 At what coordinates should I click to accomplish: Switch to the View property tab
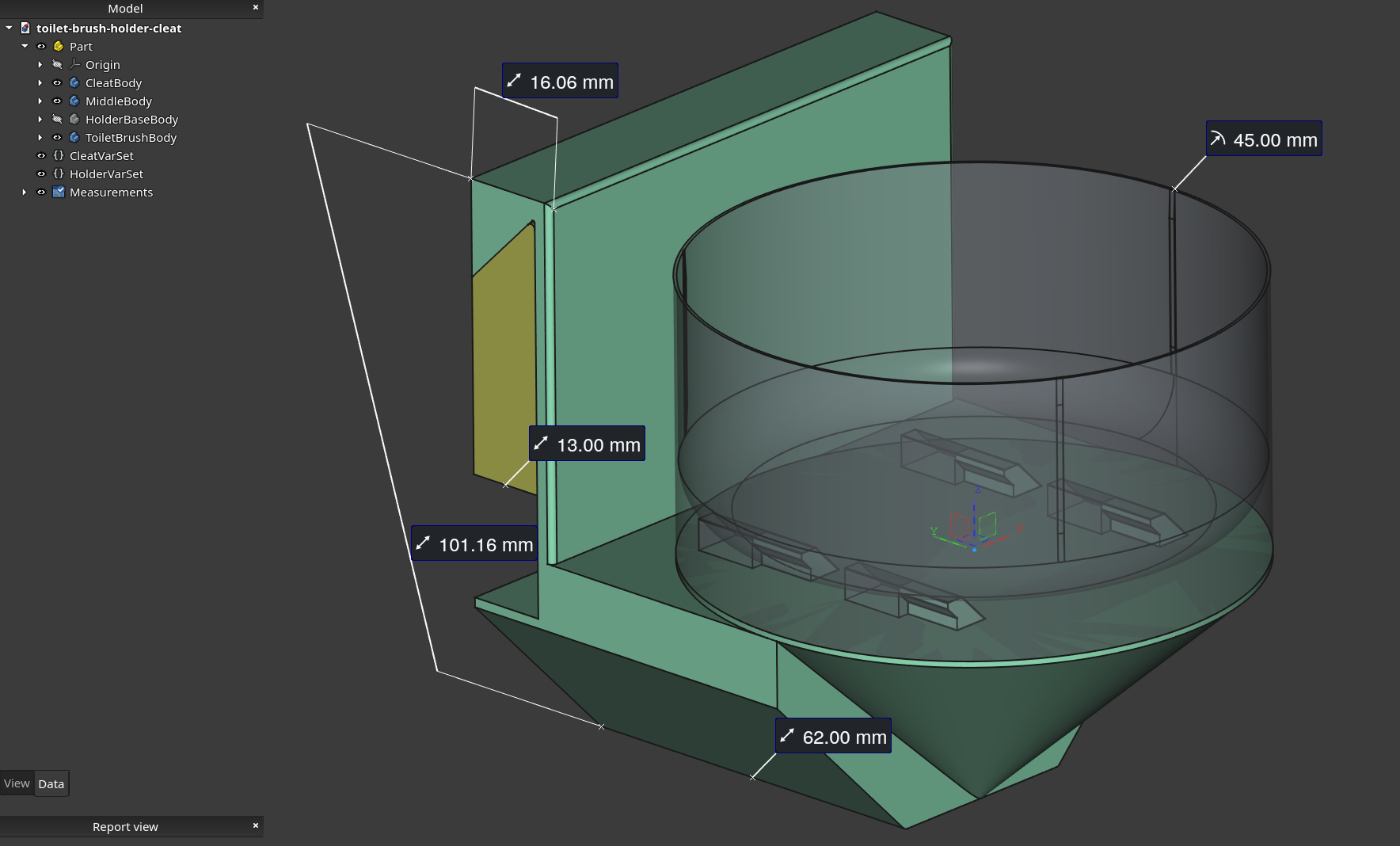click(x=17, y=783)
